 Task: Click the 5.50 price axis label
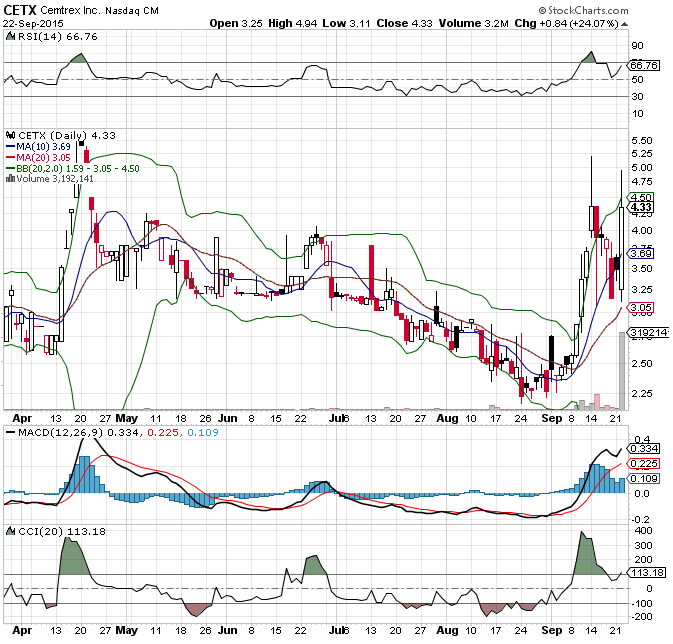click(642, 141)
